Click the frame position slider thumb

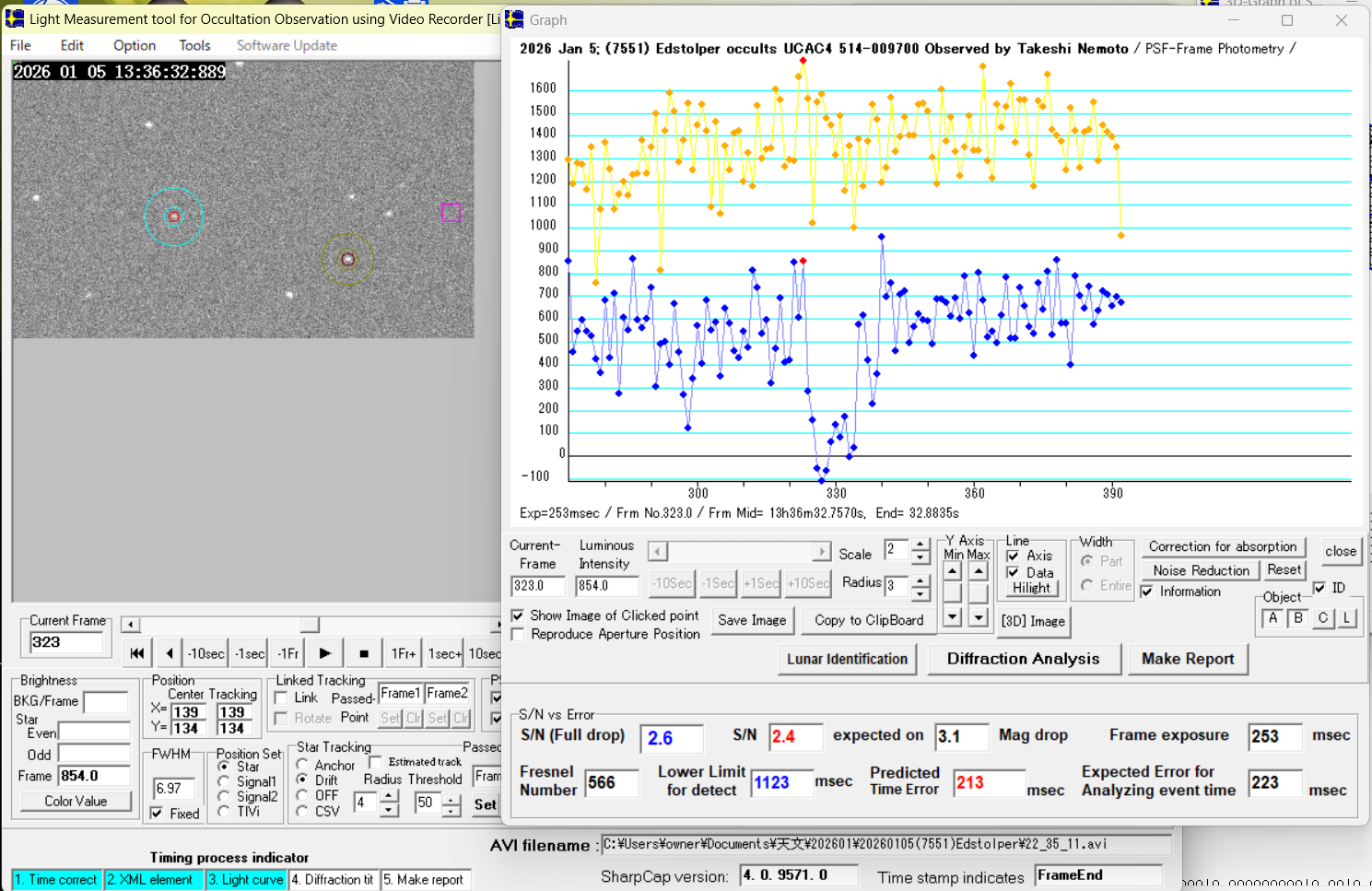point(310,625)
